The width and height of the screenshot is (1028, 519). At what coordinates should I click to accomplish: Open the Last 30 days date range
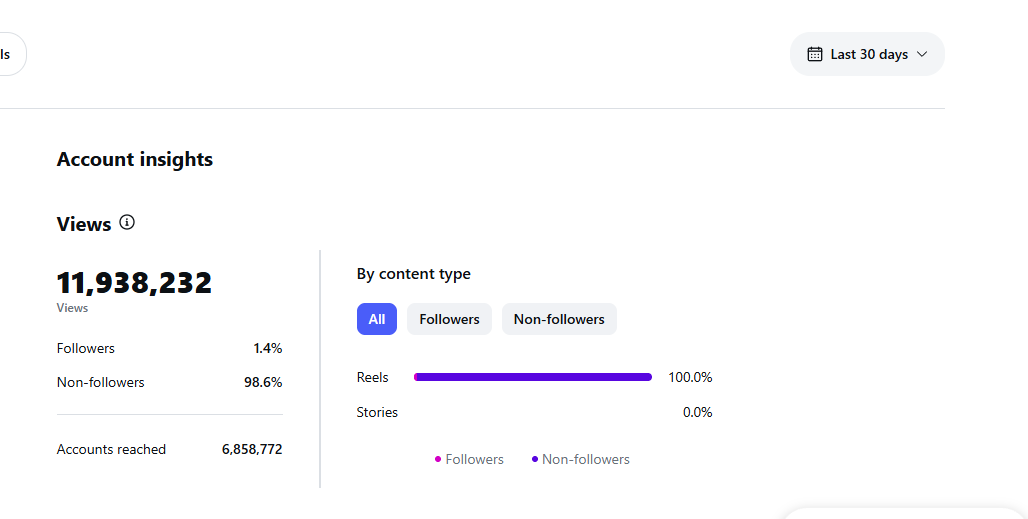[x=867, y=54]
